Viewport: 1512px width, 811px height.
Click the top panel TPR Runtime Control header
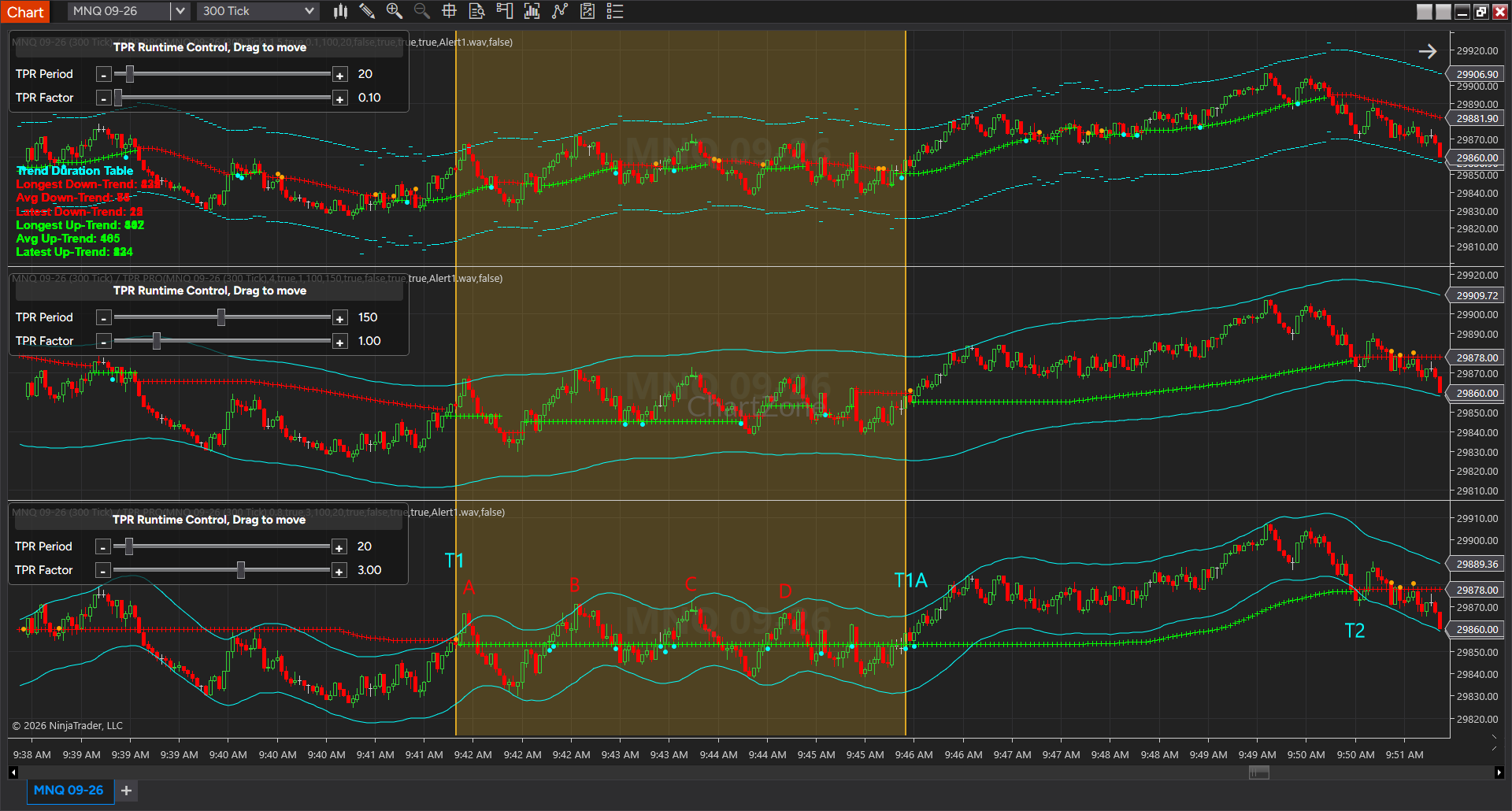pos(209,47)
